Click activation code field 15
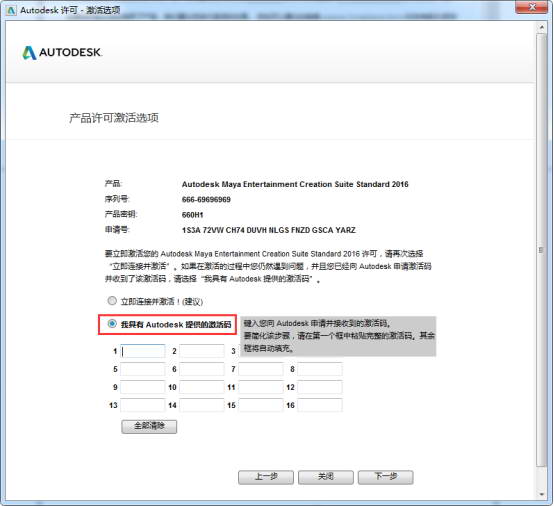 [x=261, y=405]
